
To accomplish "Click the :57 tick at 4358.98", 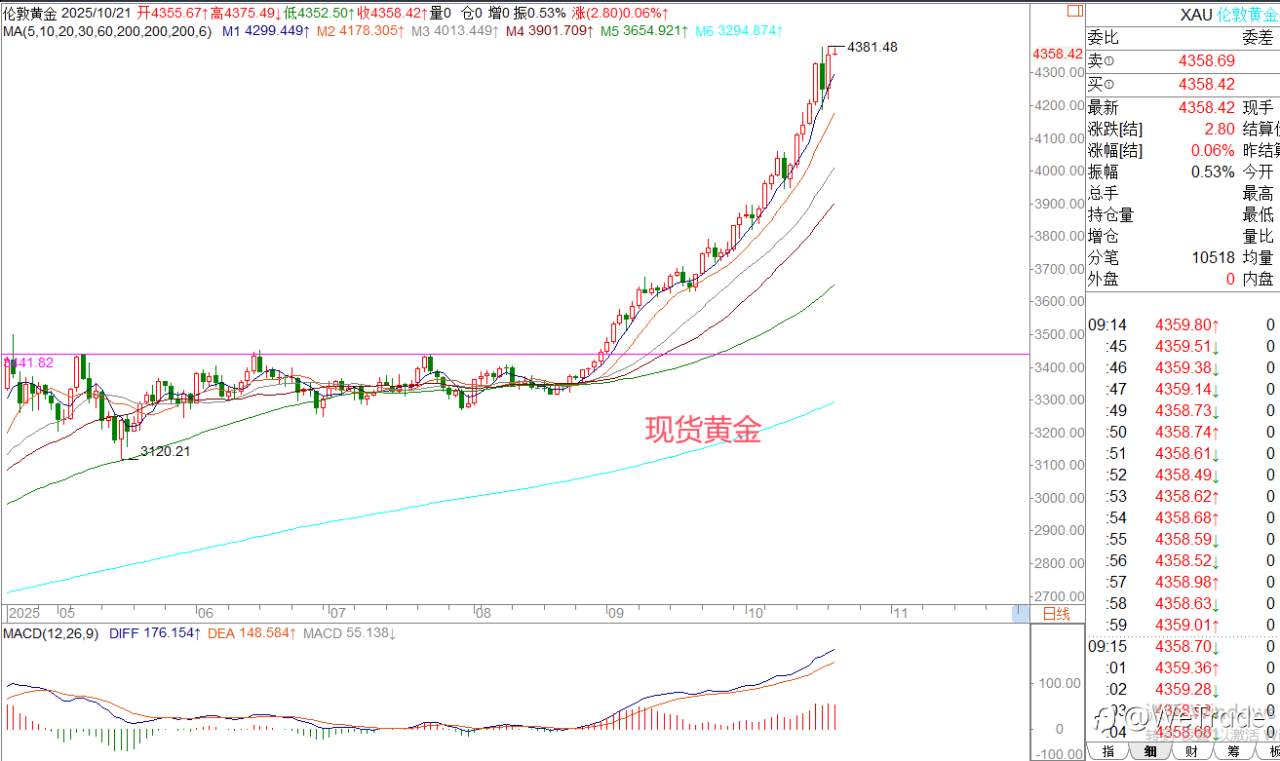I will pos(1183,582).
